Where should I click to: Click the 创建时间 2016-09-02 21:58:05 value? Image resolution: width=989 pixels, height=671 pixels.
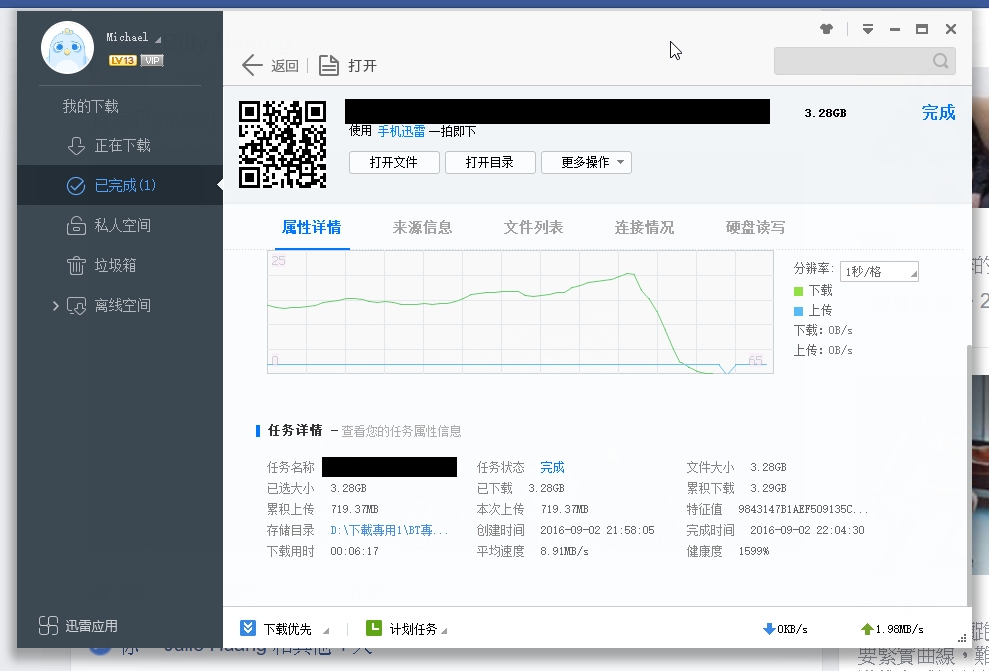pos(597,530)
